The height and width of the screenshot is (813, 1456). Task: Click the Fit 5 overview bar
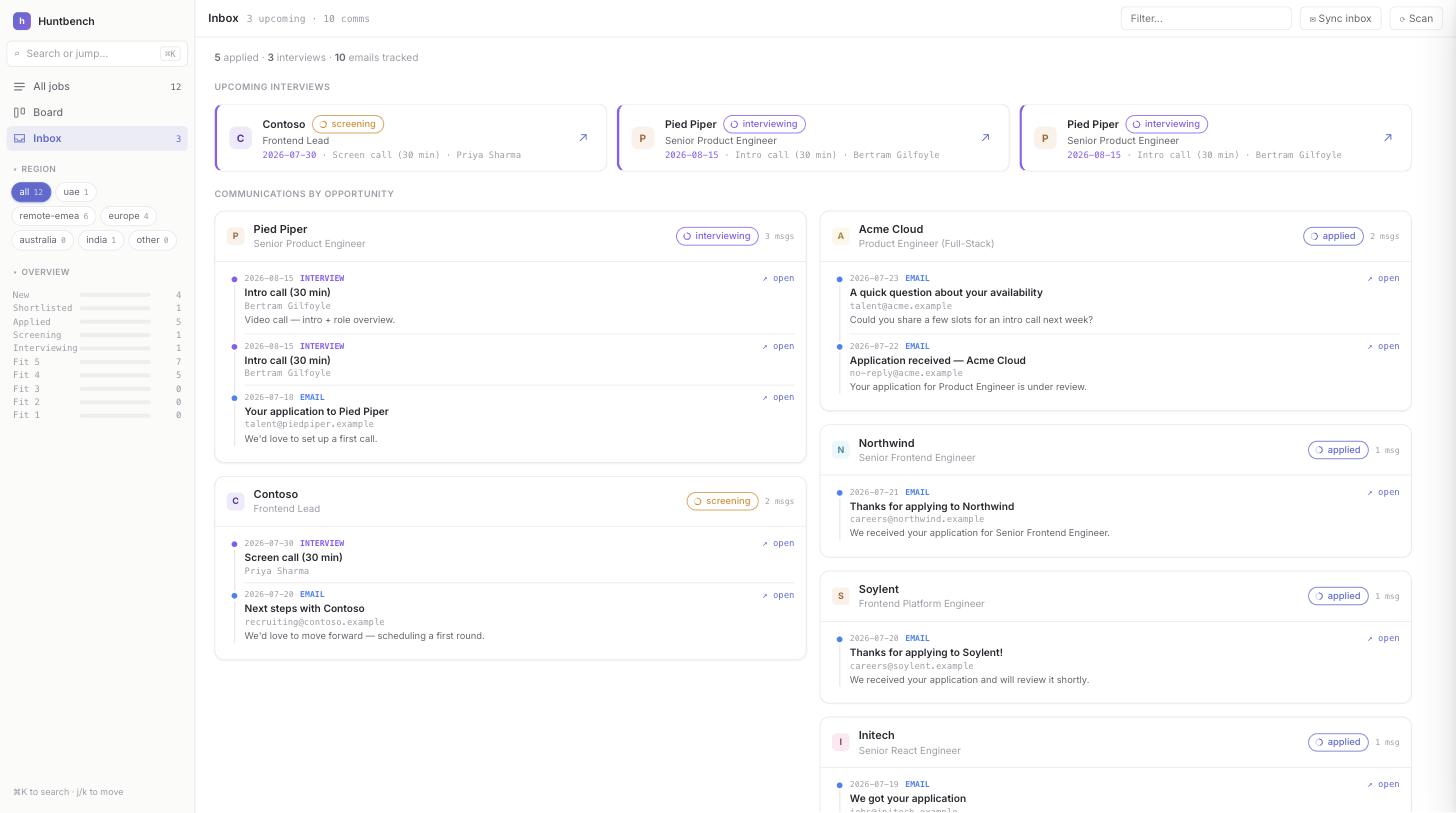pos(115,362)
